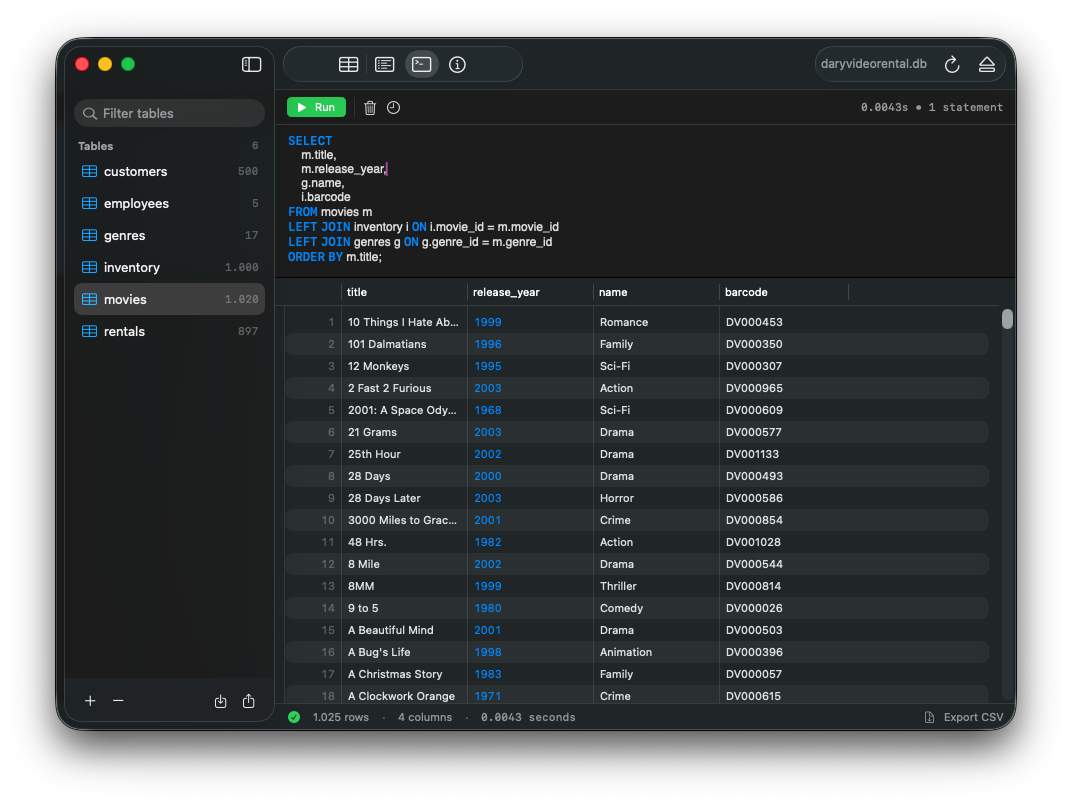Reload the database with refresh icon
The image size is (1072, 804).
tap(952, 64)
